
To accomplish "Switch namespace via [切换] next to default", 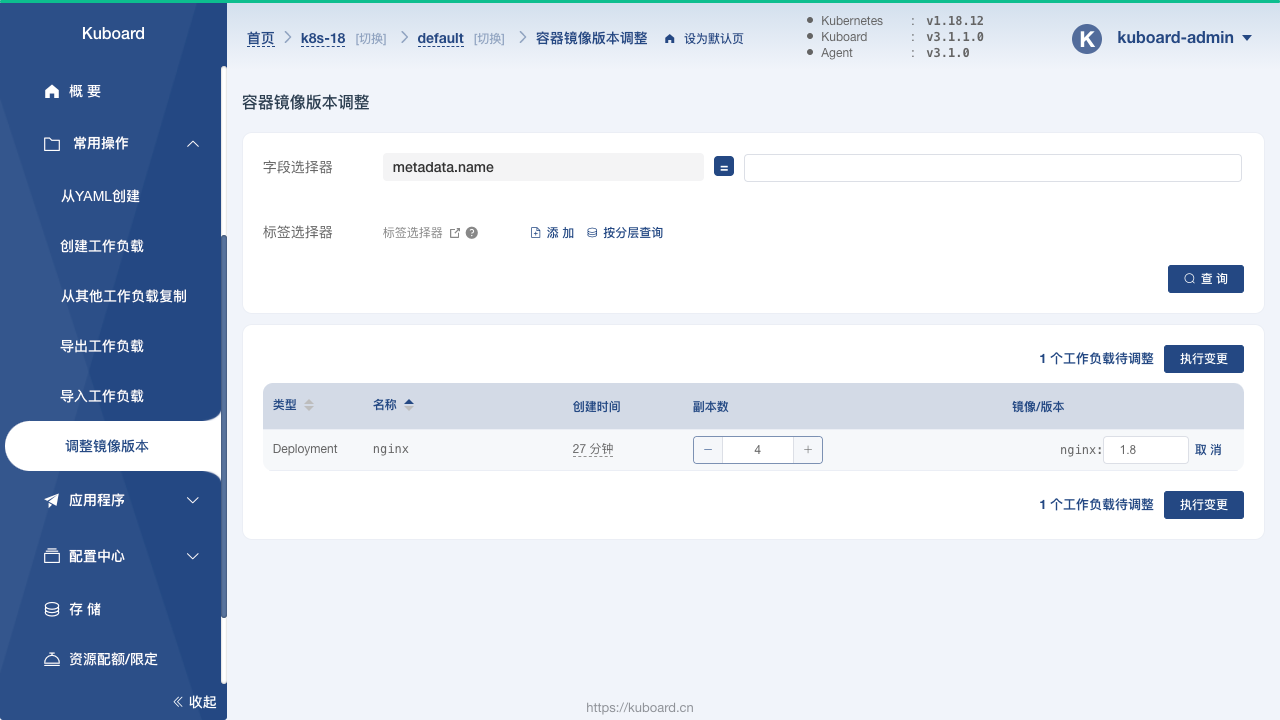I will (x=489, y=38).
